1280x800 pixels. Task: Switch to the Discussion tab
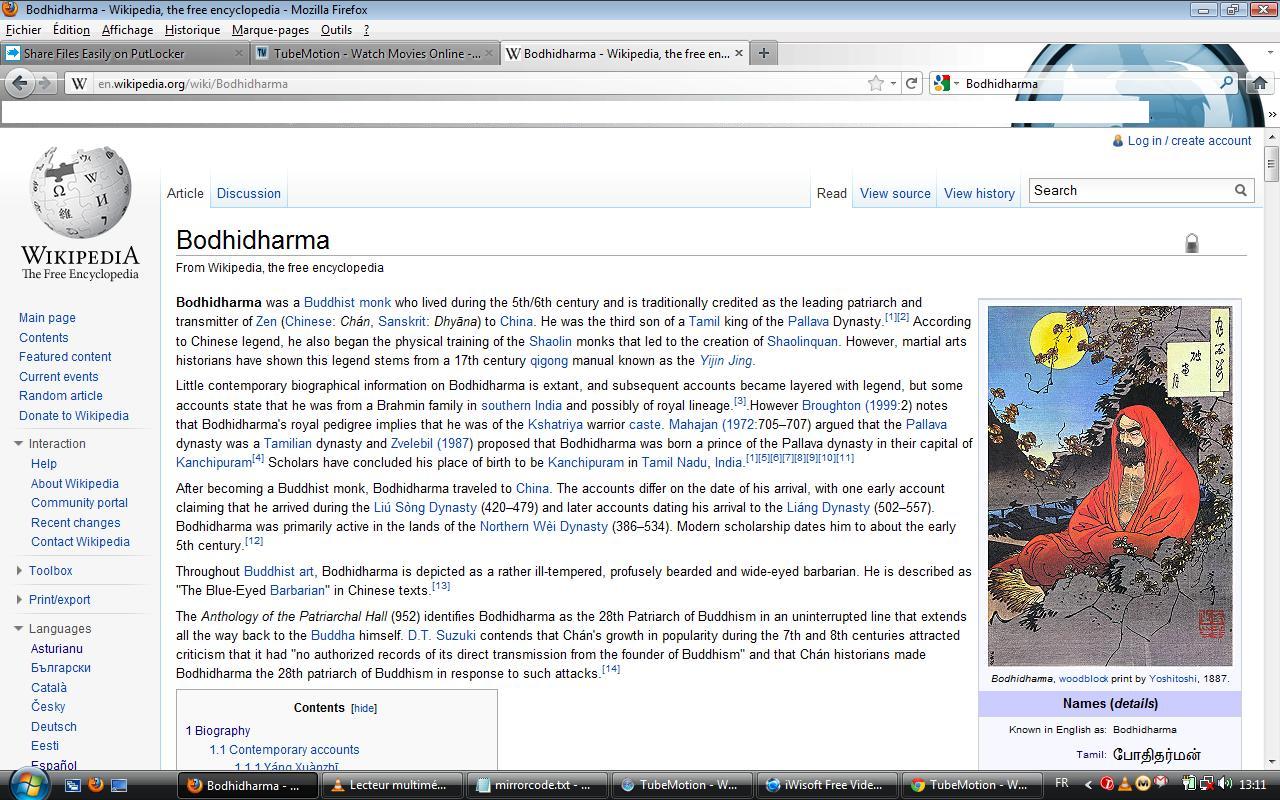(x=248, y=193)
